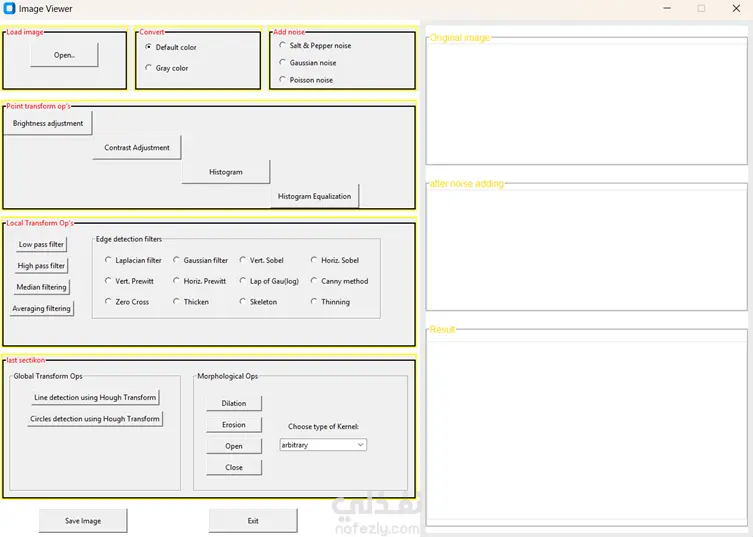753x537 pixels.
Task: Click morphological Close button
Action: [234, 467]
